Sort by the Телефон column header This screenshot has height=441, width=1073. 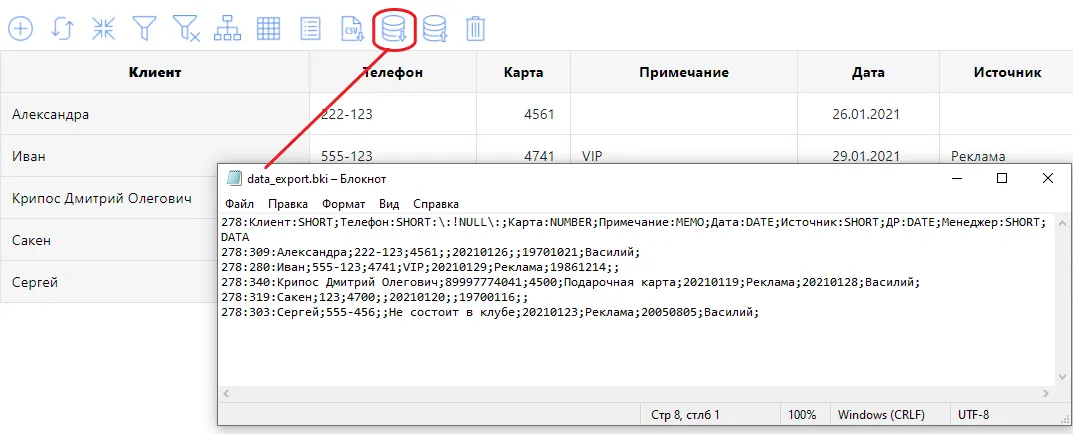tap(393, 72)
